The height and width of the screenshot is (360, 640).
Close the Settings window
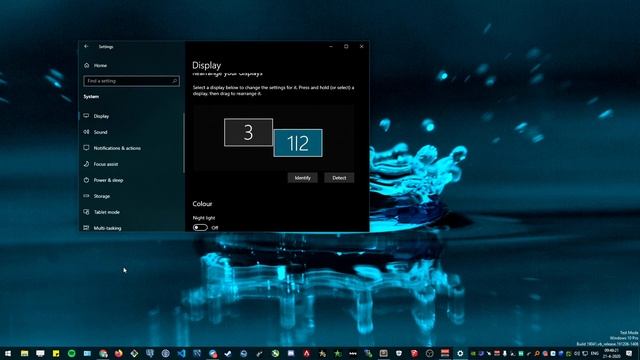coord(361,47)
